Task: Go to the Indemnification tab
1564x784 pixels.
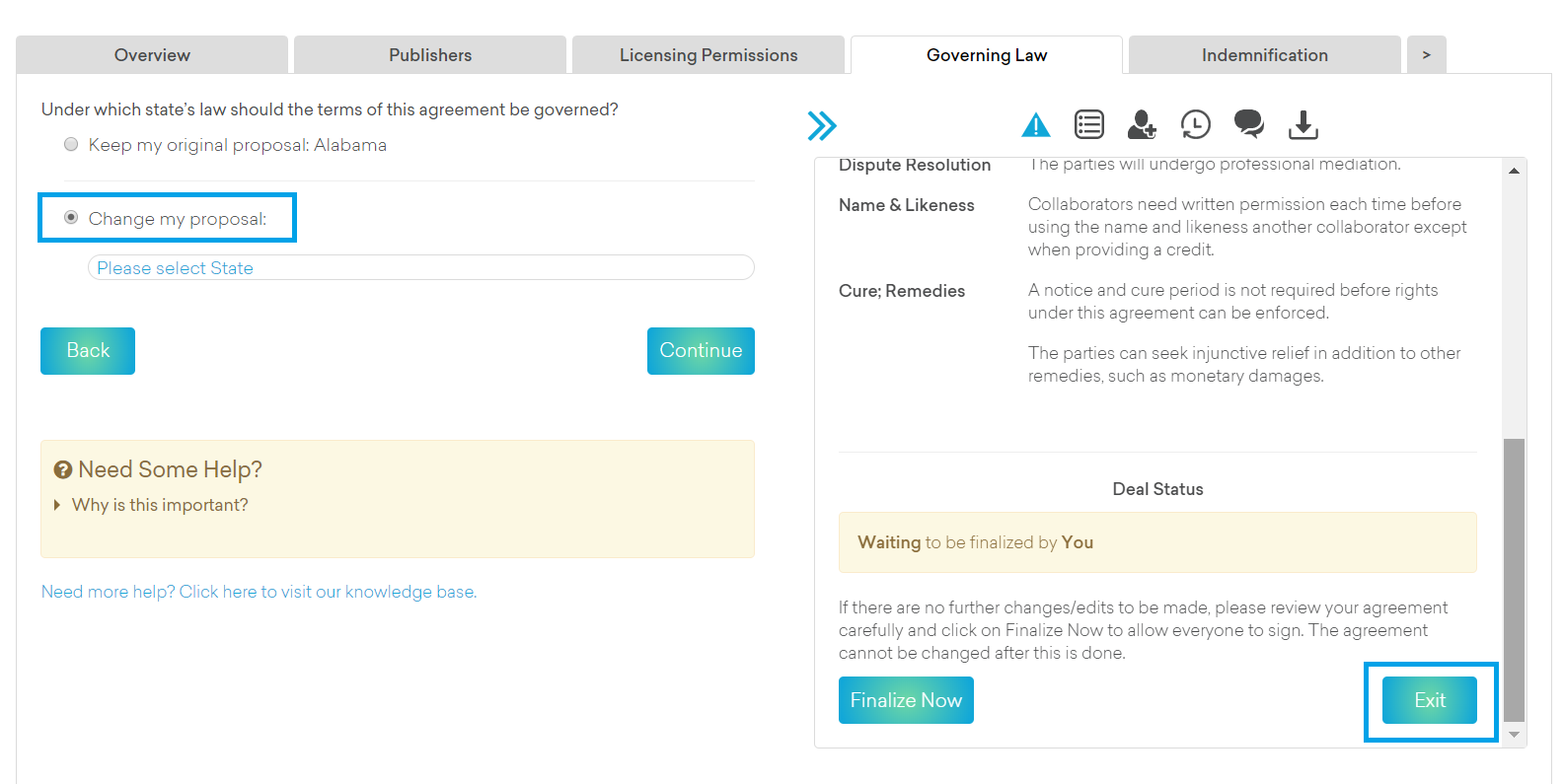Action: point(1264,55)
